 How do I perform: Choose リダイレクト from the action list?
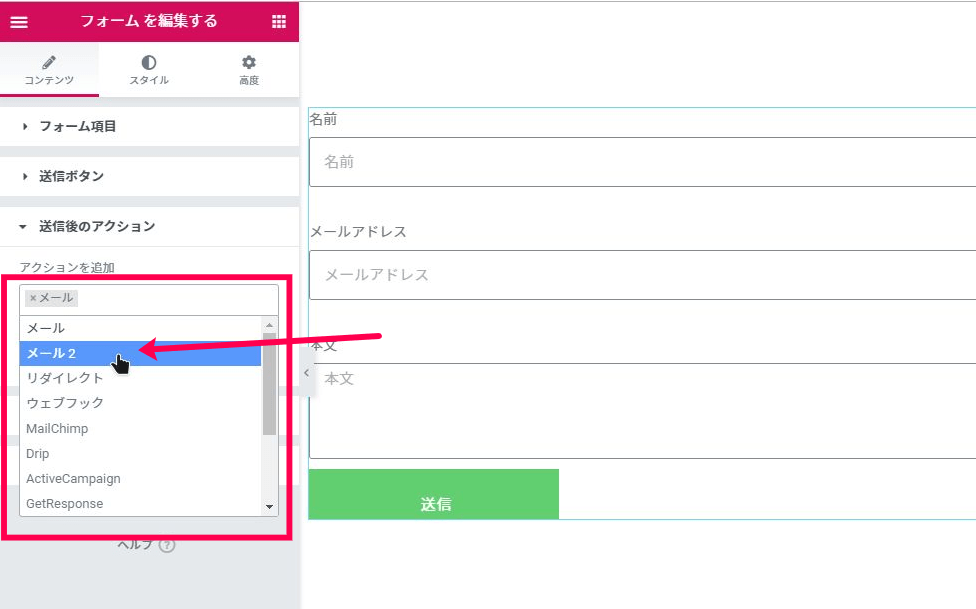point(140,378)
